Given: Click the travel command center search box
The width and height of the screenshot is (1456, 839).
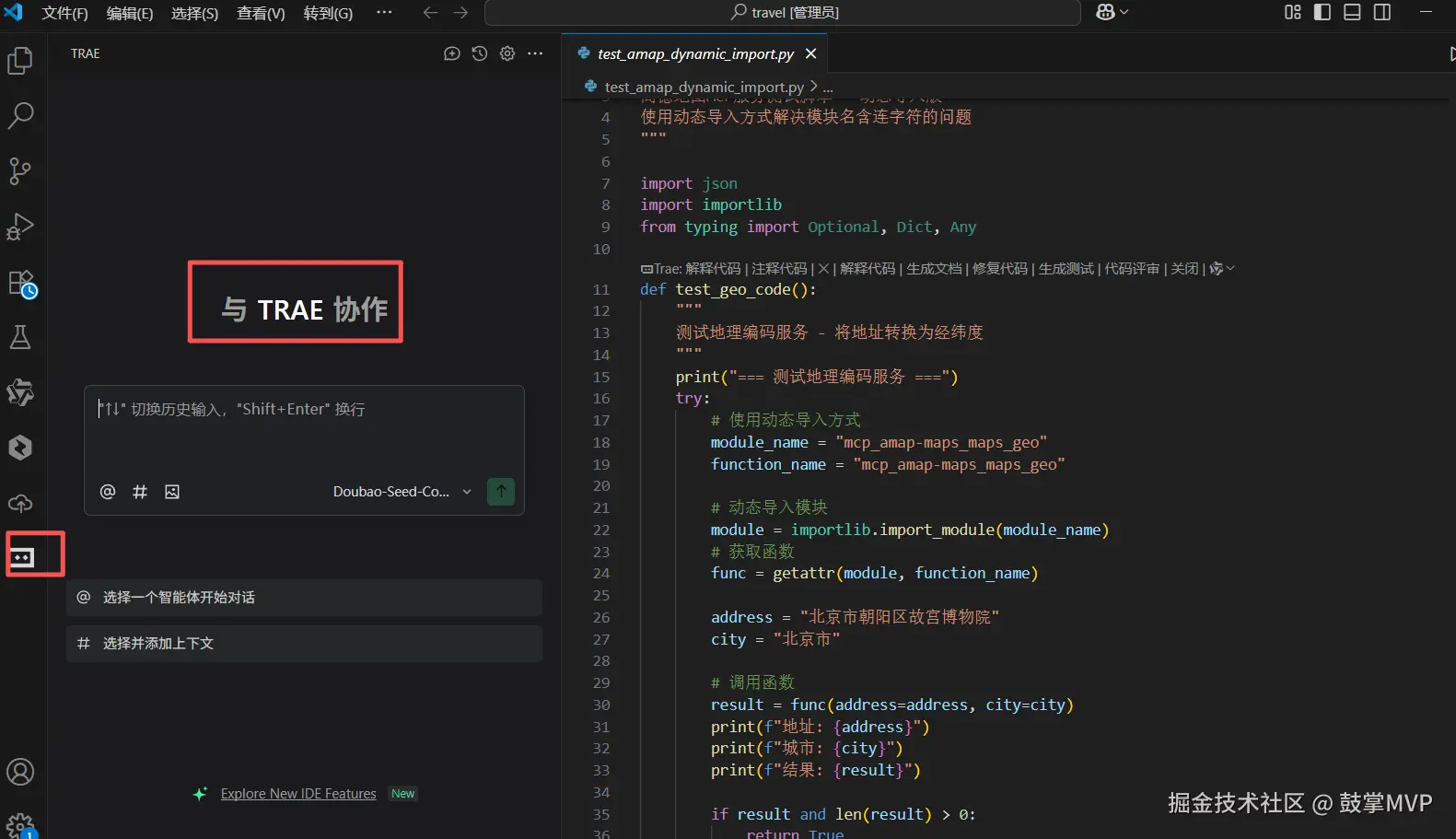Looking at the screenshot, I should 783,13.
